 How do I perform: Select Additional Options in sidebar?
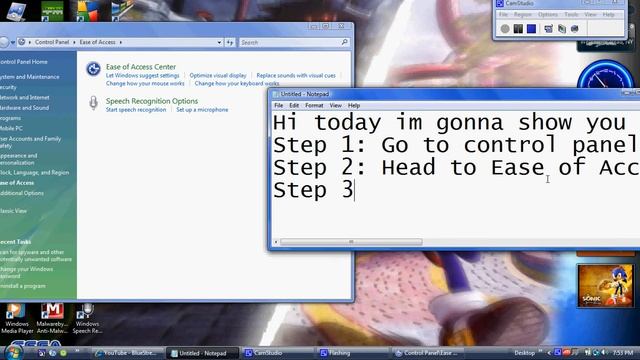click(22, 193)
